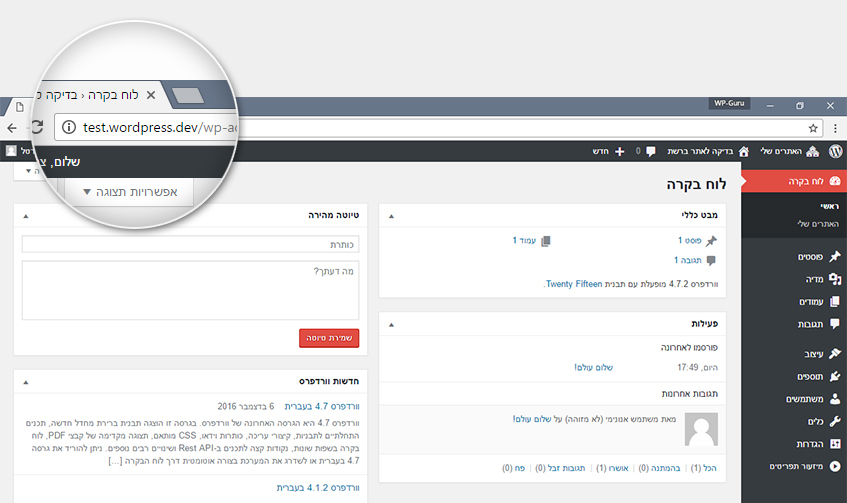Click the pages icon beside 1 עמוד
847x503 pixels.
point(546,241)
